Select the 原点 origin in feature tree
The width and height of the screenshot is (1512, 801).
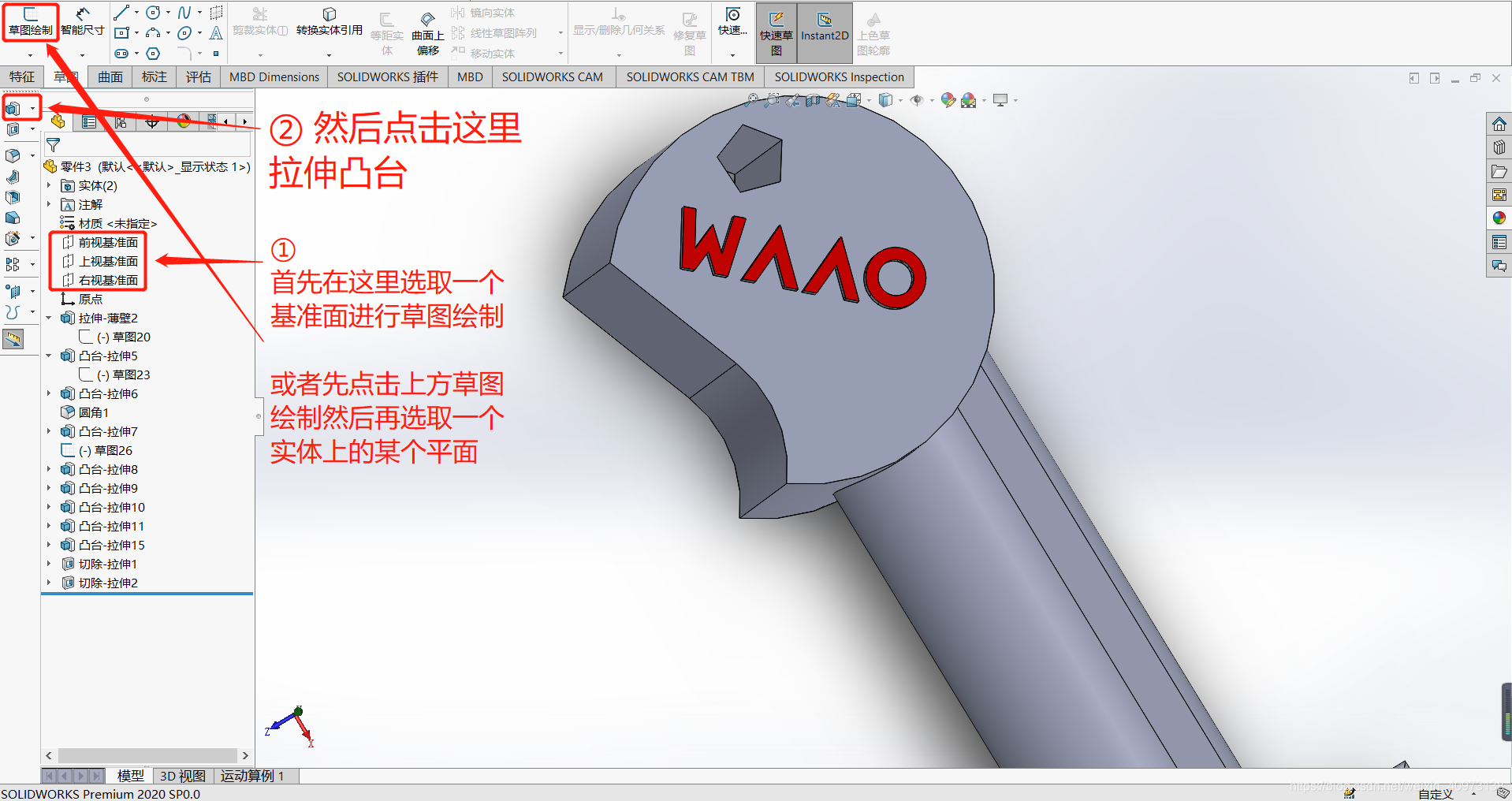(82, 299)
